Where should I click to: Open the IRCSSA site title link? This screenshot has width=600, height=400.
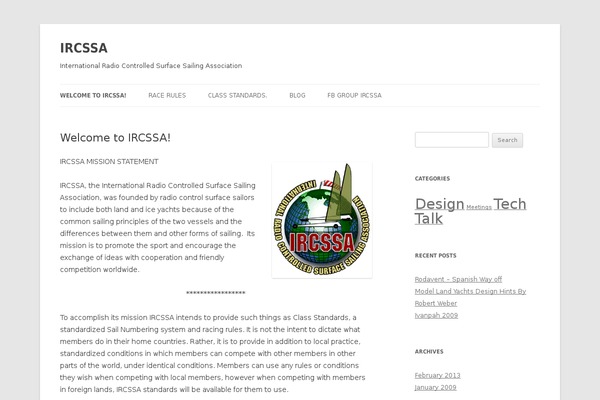tap(83, 48)
